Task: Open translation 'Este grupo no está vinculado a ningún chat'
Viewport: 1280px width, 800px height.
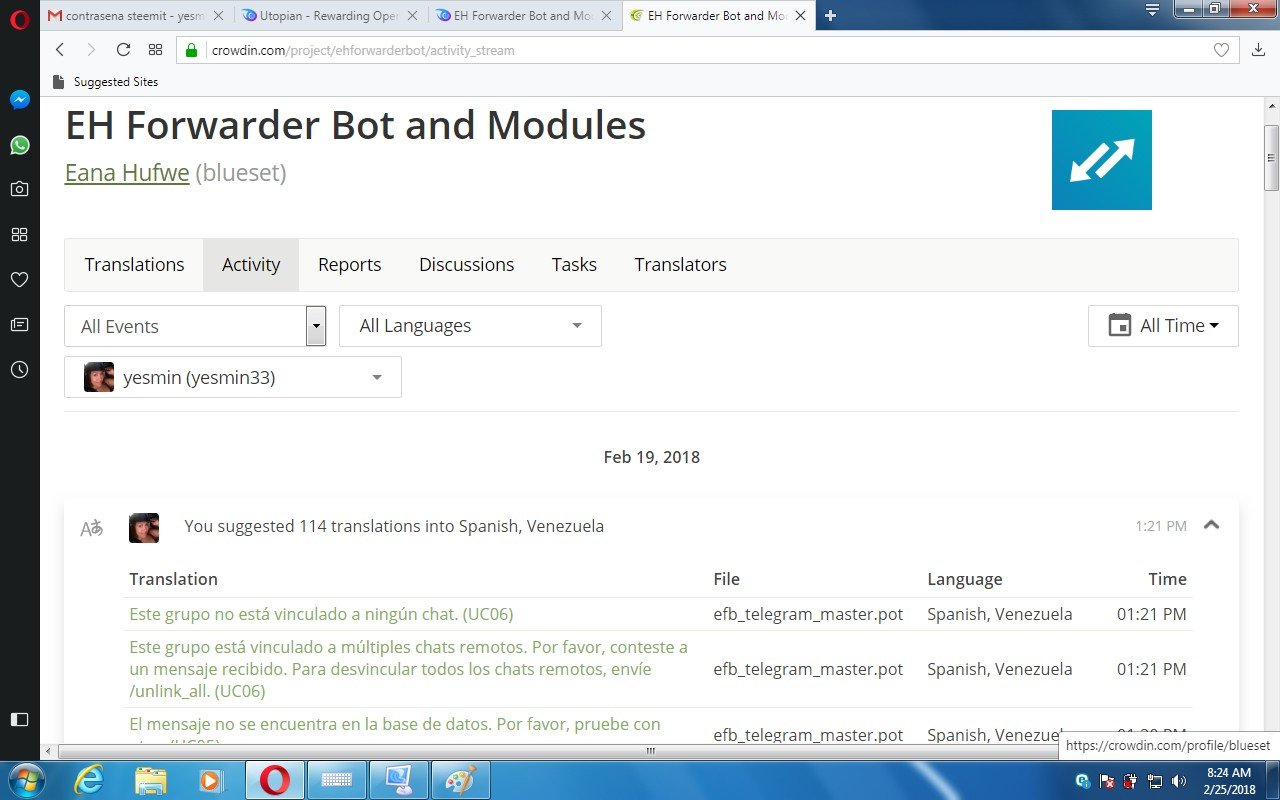Action: [321, 614]
